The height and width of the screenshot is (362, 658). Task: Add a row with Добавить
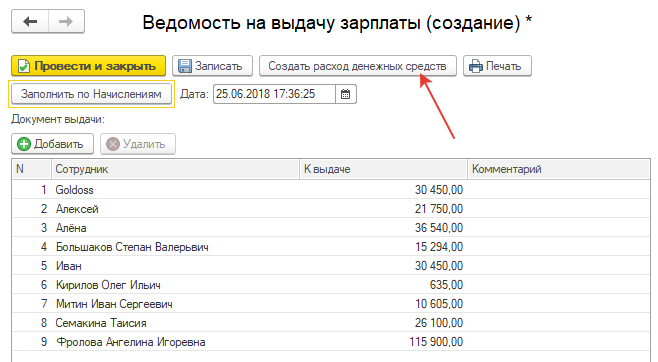click(52, 144)
